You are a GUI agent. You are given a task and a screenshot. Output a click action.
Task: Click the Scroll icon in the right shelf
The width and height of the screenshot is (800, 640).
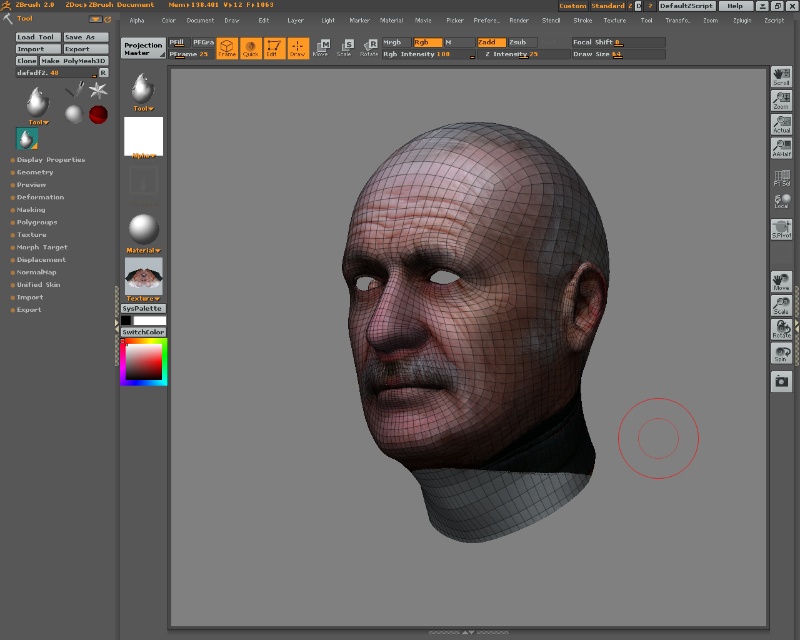(781, 77)
